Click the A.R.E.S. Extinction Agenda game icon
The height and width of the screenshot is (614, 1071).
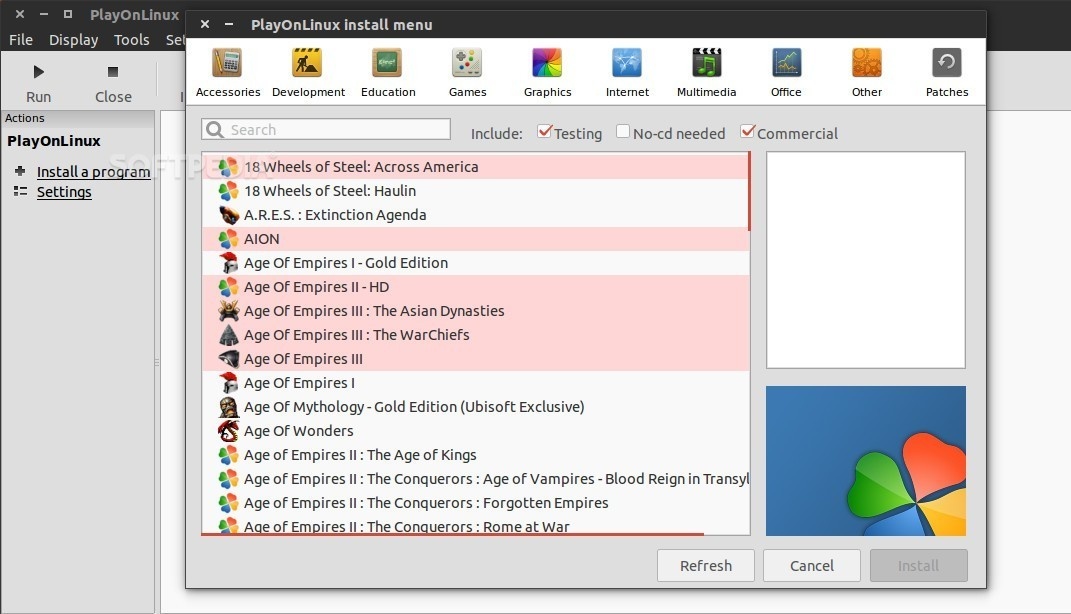[x=228, y=214]
